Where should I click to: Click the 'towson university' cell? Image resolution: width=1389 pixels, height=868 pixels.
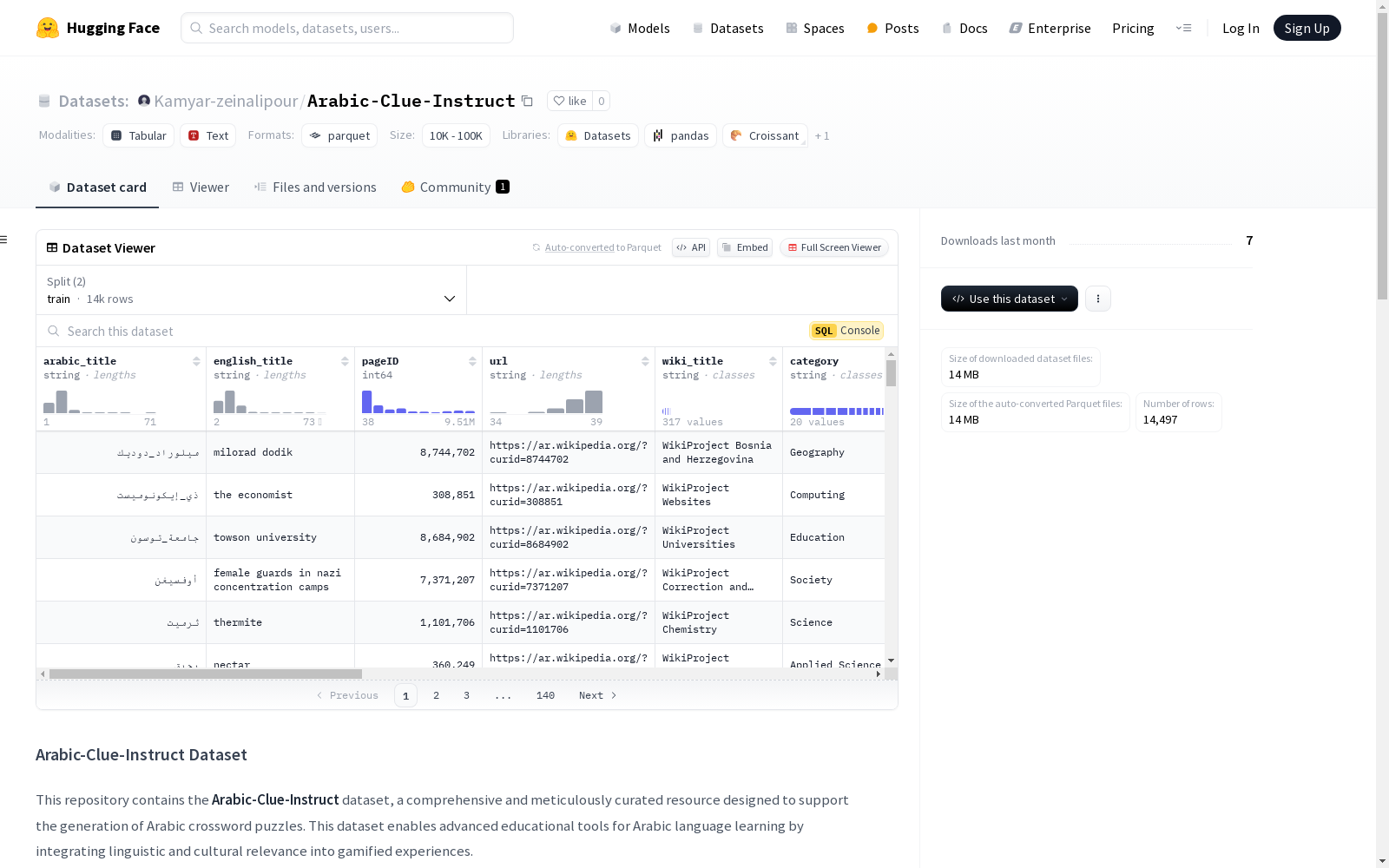click(280, 537)
